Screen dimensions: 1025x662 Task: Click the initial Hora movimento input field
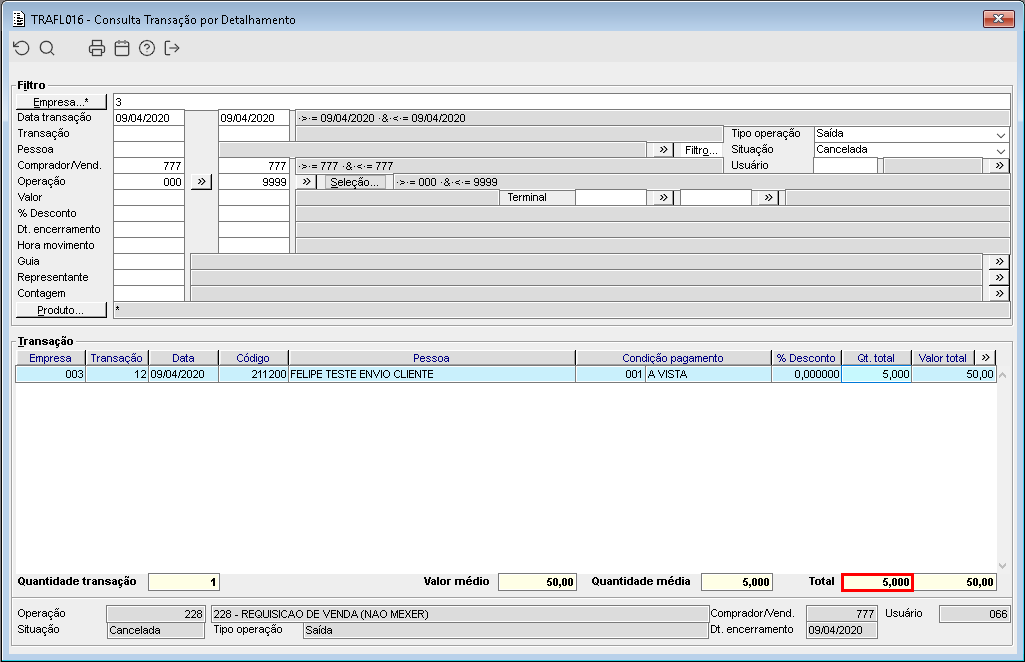149,246
